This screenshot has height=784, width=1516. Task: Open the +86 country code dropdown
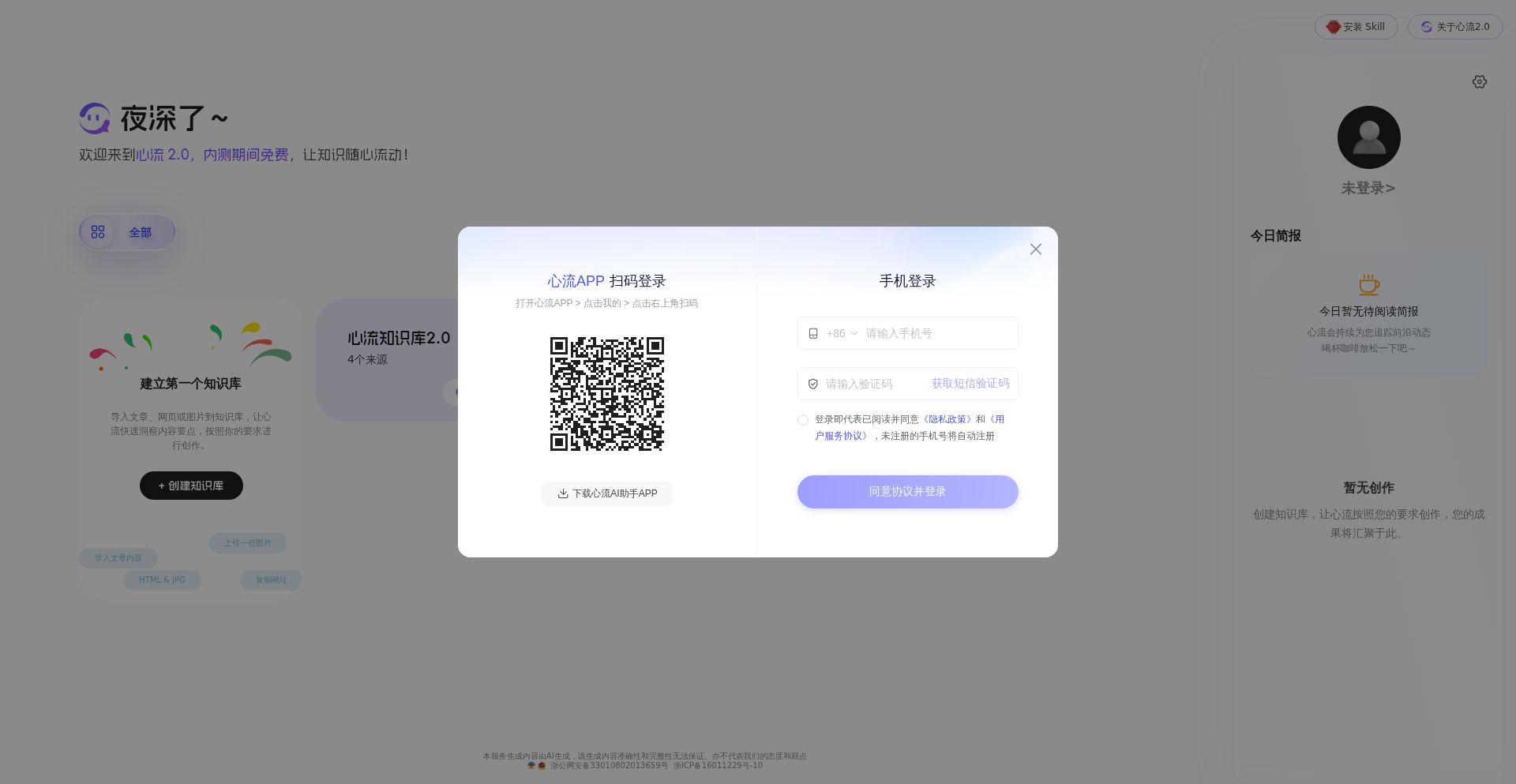(839, 333)
